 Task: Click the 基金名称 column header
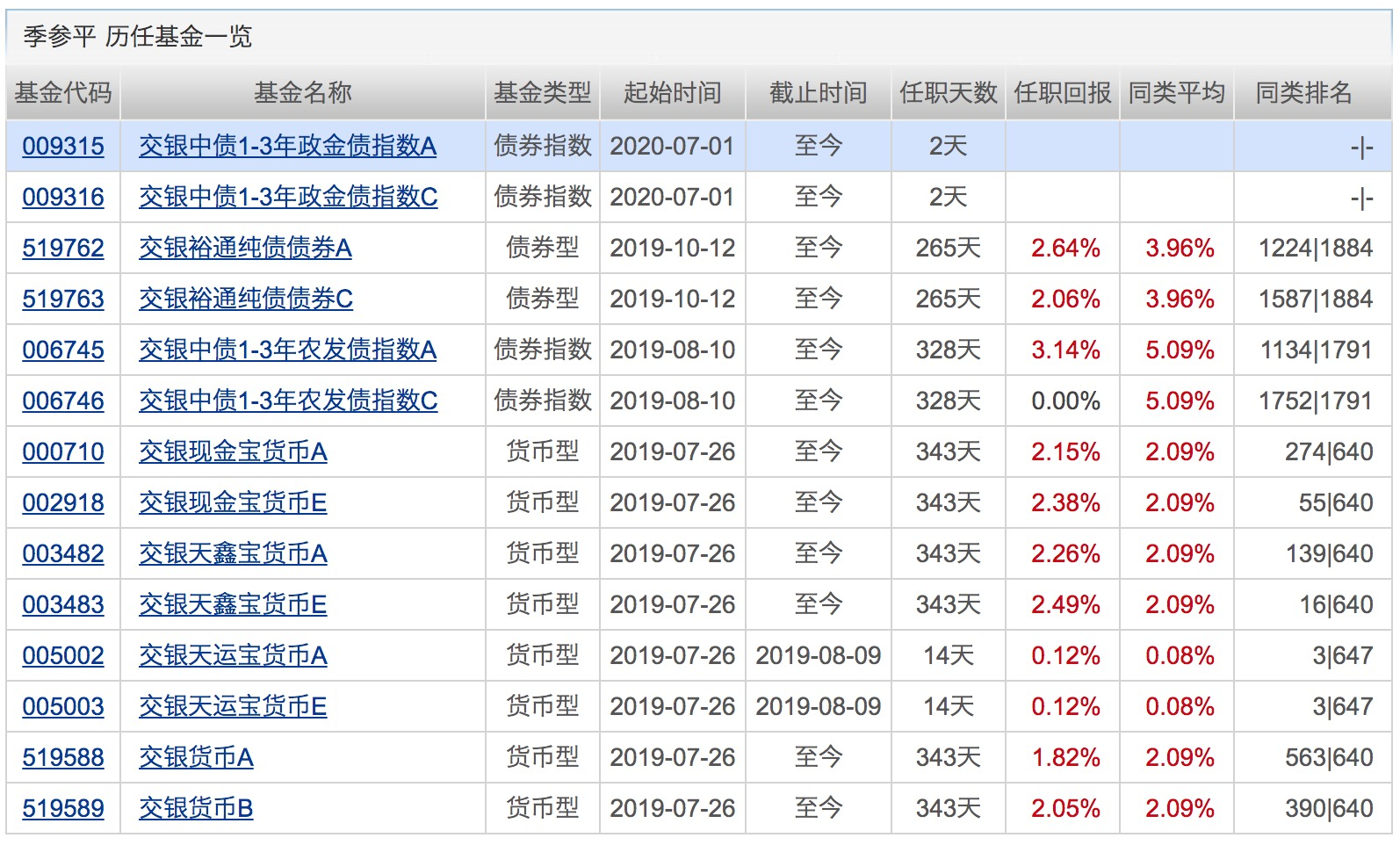303,92
